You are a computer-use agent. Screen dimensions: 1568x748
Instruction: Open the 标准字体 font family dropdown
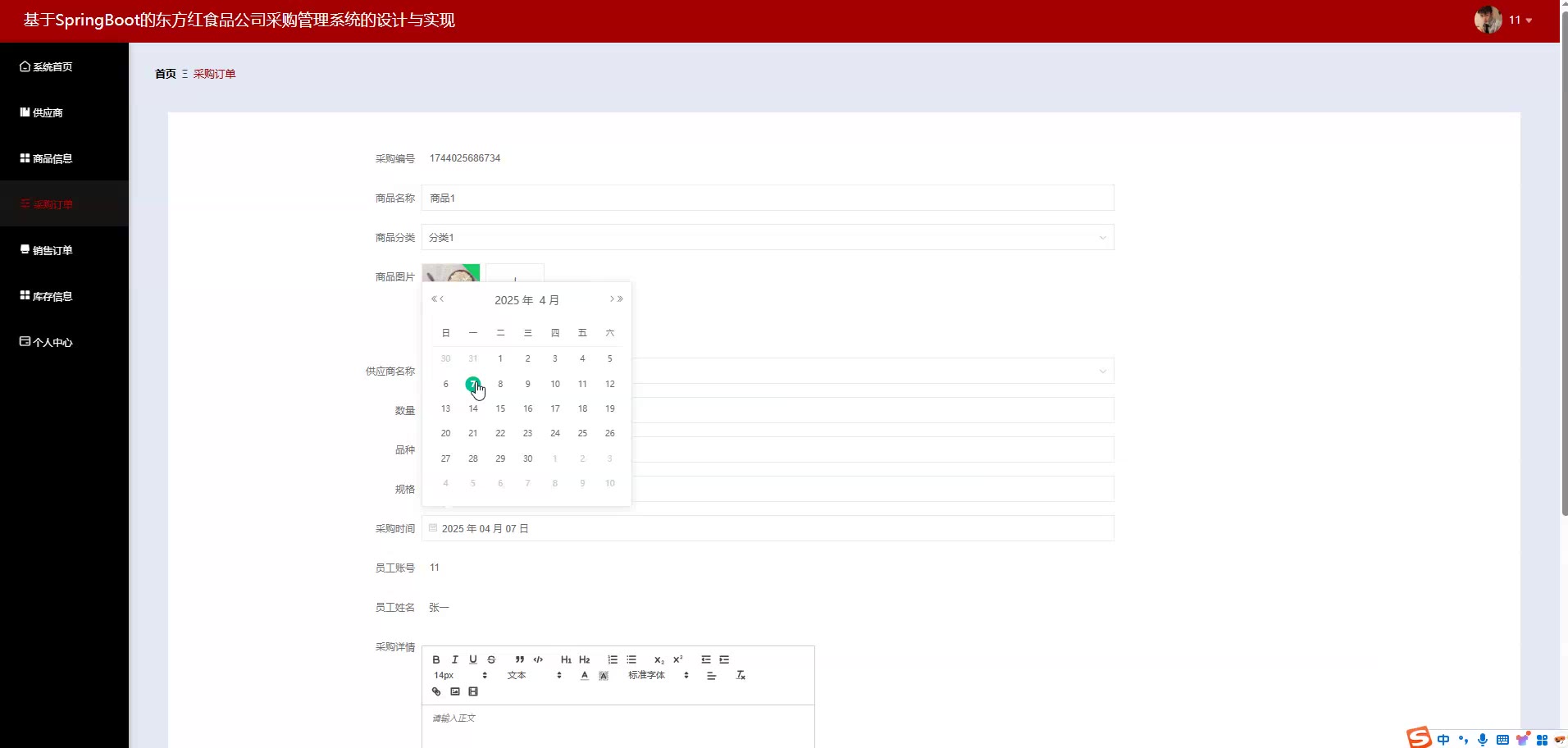point(659,676)
